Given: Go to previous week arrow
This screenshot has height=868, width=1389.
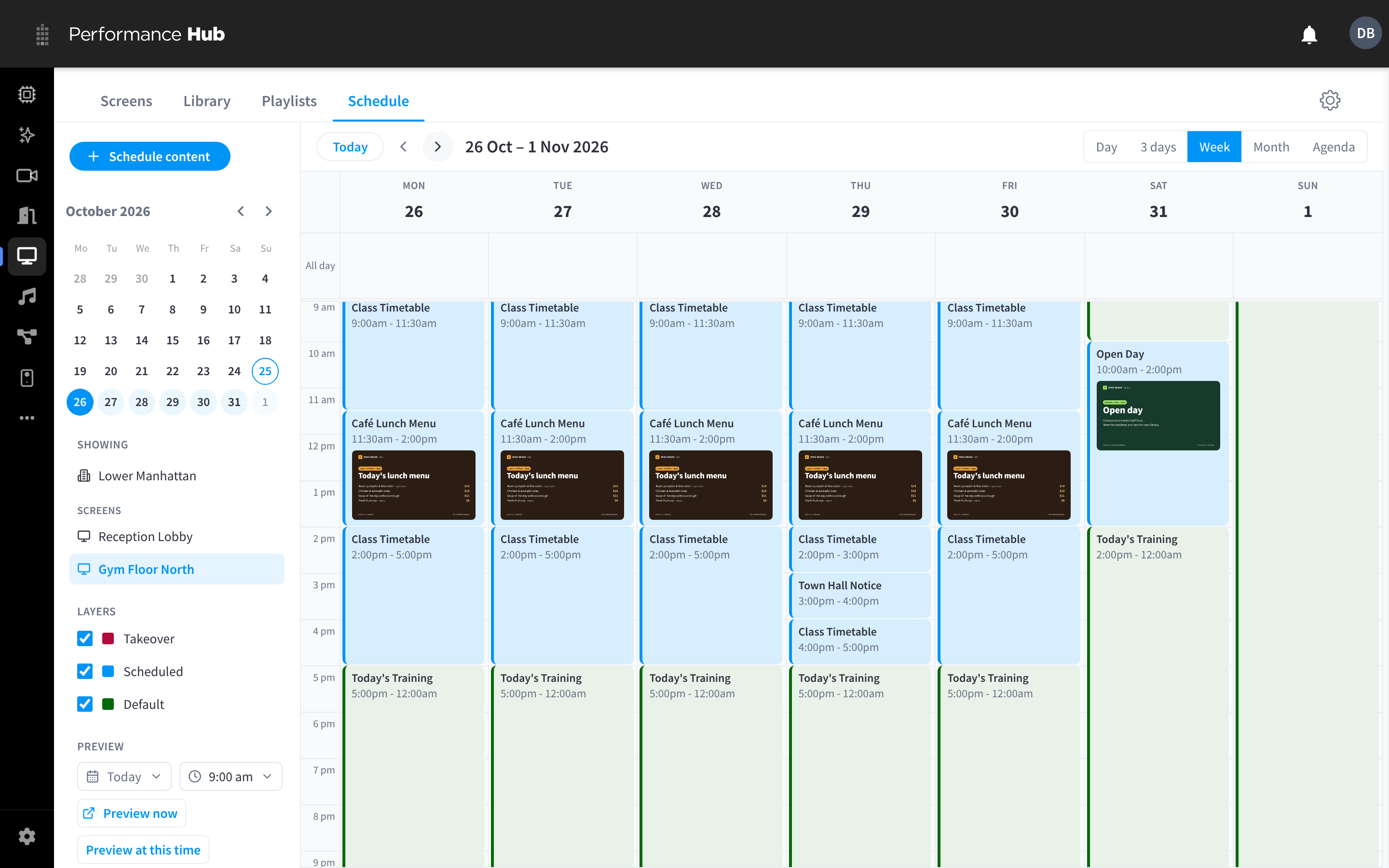Looking at the screenshot, I should 404,147.
